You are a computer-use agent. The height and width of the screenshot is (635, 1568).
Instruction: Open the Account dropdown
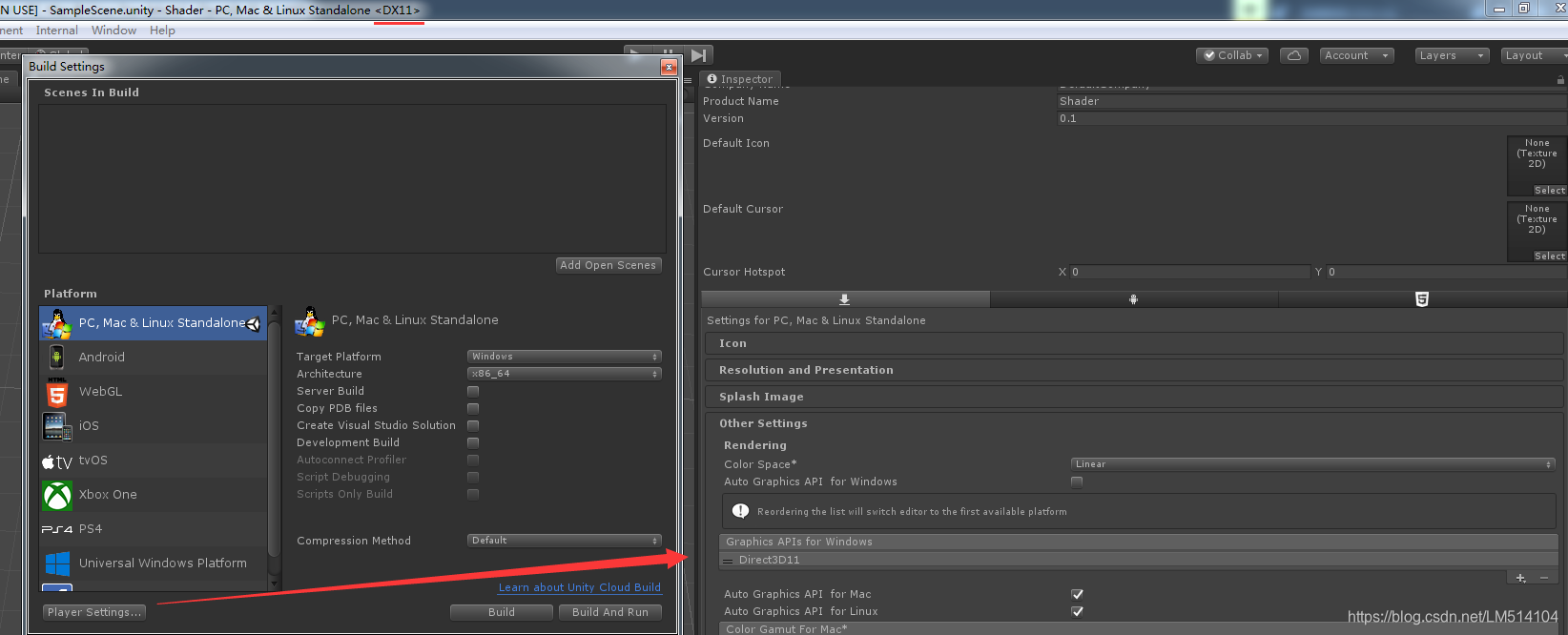(x=1356, y=55)
